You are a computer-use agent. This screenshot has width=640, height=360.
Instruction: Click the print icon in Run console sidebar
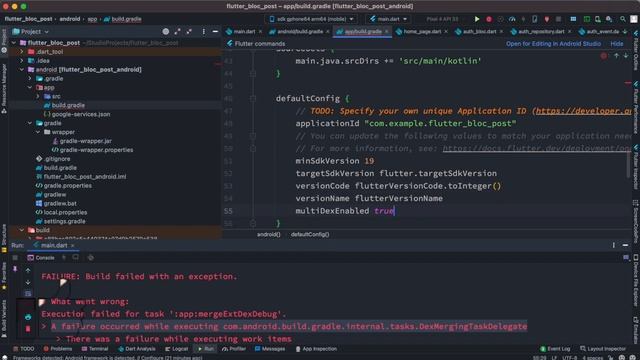coord(28,317)
